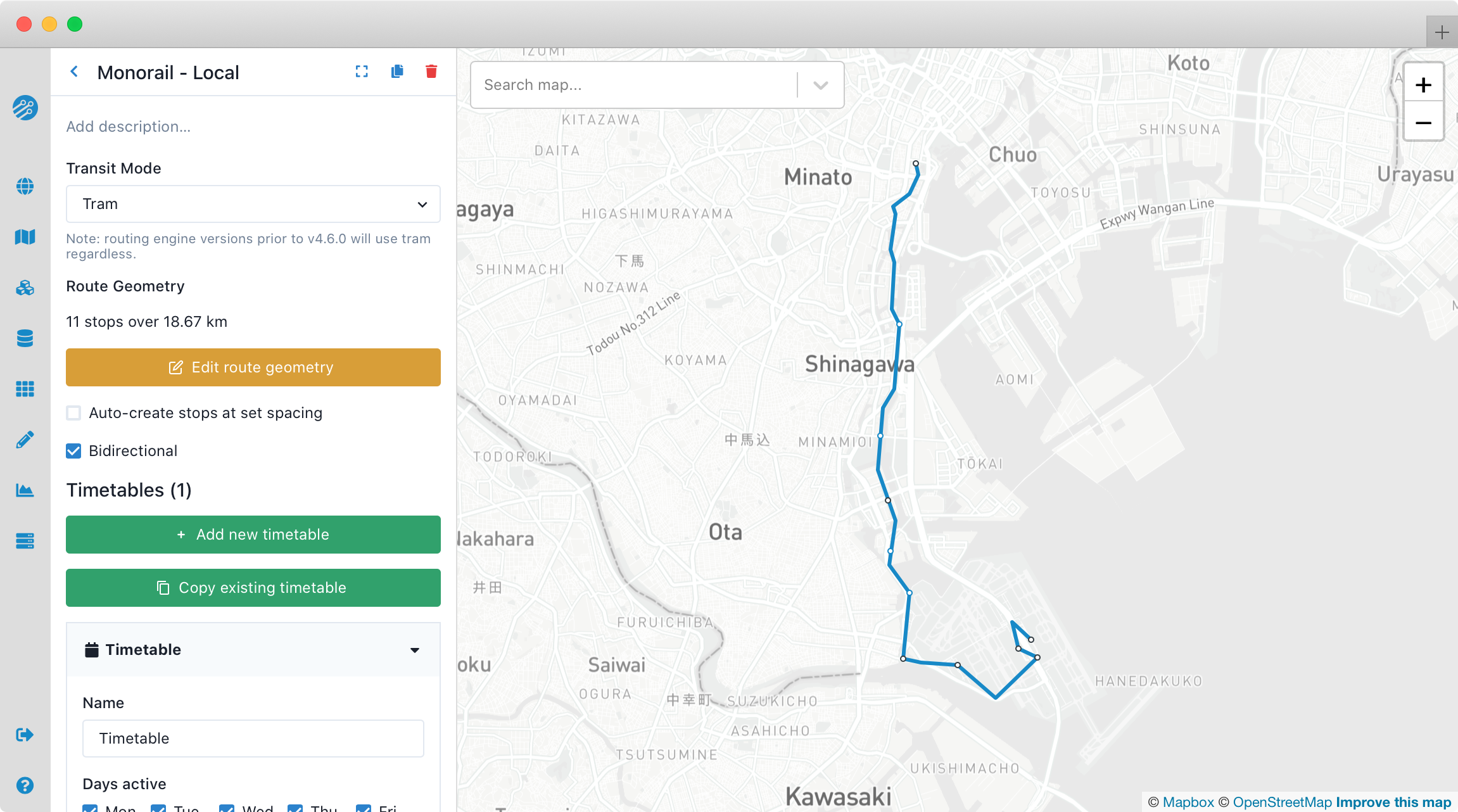Open the help icon at sidebar bottom
The width and height of the screenshot is (1458, 812).
click(25, 785)
